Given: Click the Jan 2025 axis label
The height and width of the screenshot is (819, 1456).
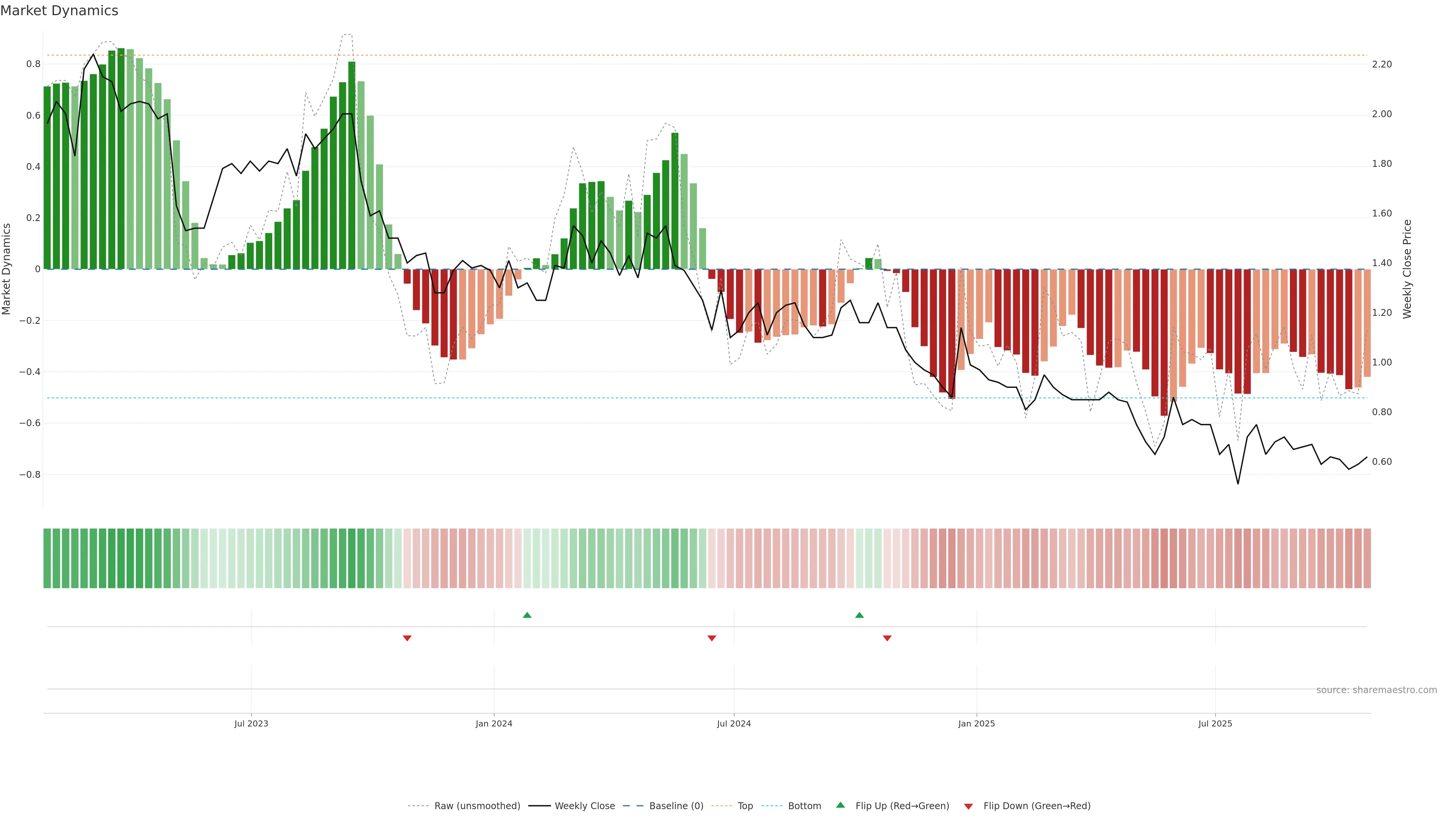Looking at the screenshot, I should tap(976, 723).
